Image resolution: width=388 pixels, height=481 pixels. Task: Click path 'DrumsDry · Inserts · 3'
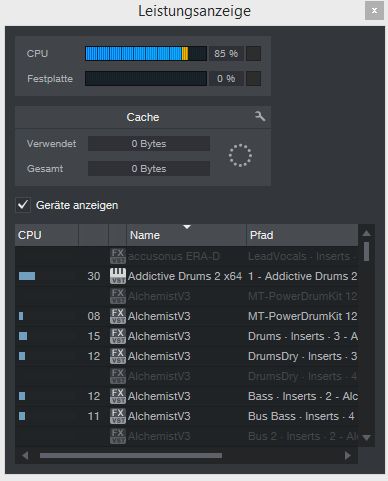(302, 356)
